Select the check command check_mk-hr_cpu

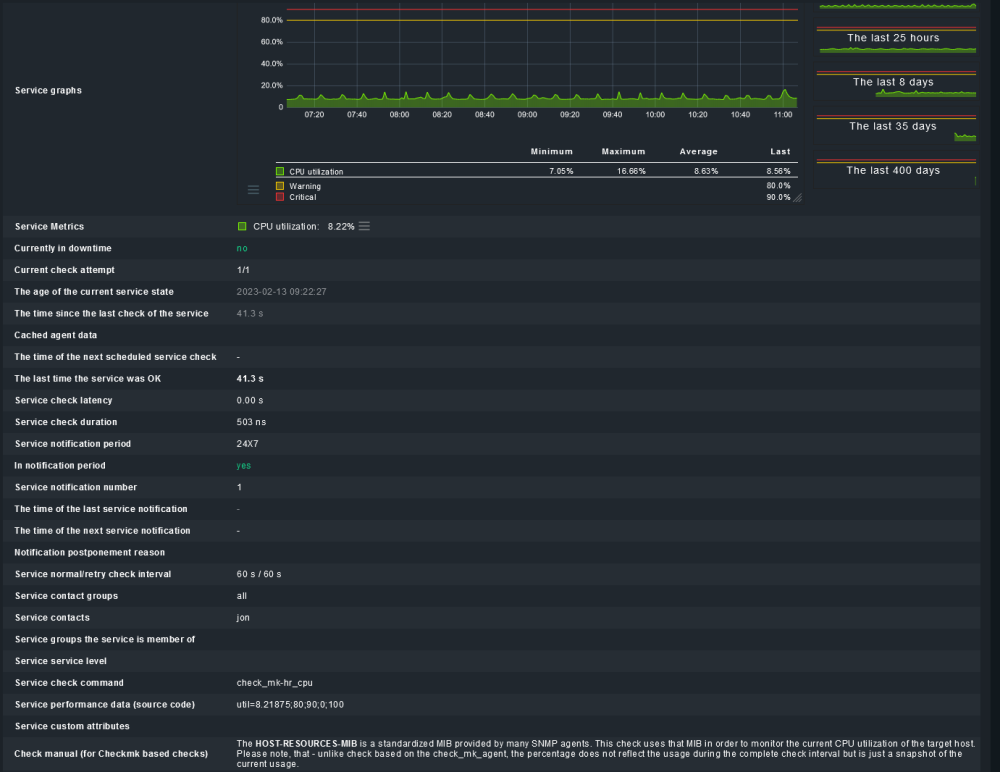(274, 683)
